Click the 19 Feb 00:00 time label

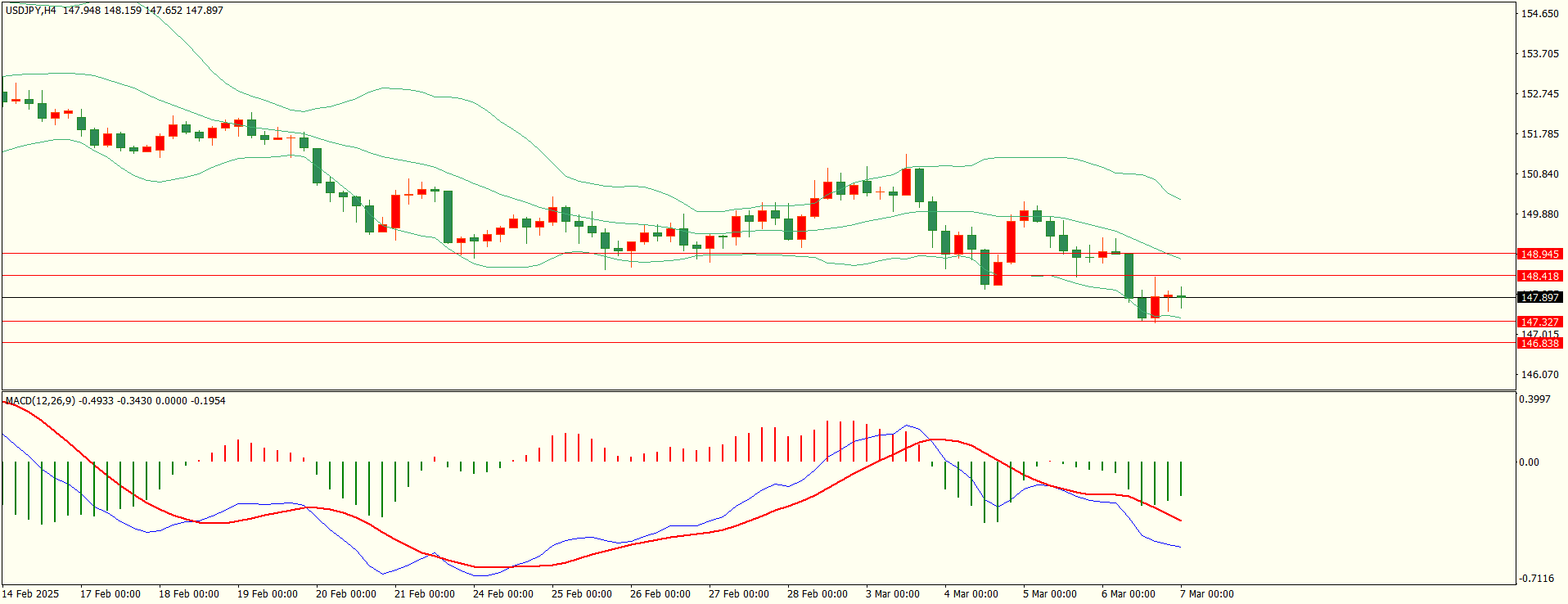268,594
